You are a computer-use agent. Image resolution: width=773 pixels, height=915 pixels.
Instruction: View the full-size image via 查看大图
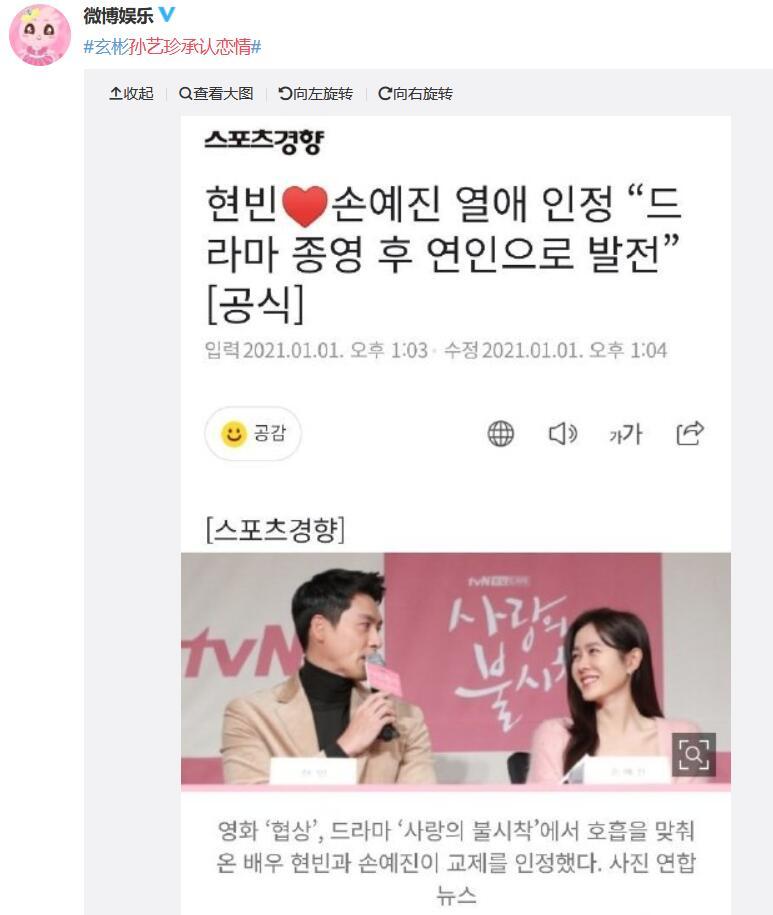[x=216, y=93]
